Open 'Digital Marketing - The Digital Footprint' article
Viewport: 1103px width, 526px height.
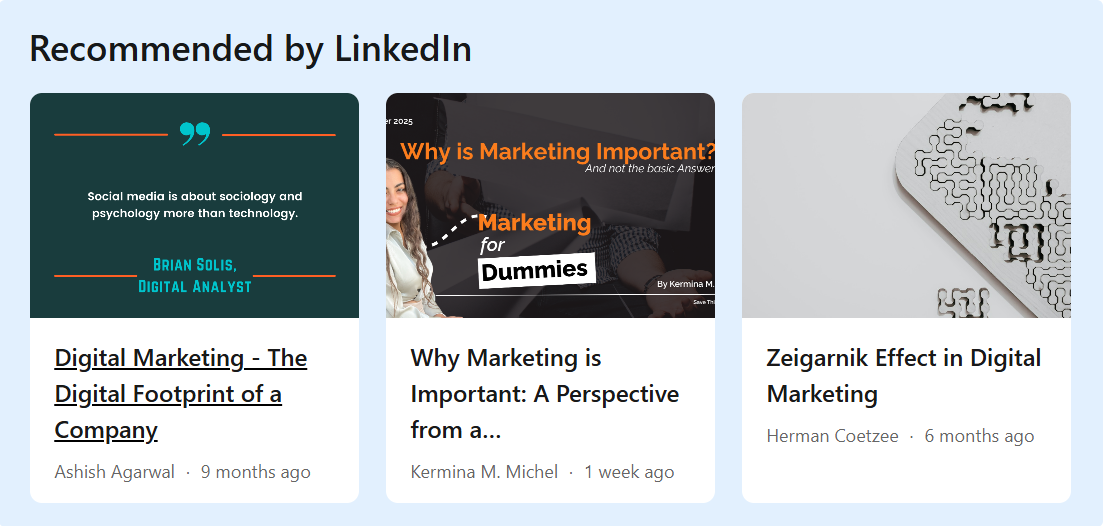(181, 394)
